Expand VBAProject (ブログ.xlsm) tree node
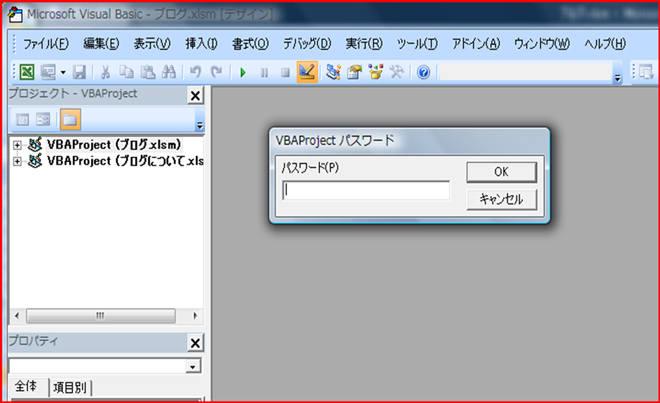660x403 pixels. 17,145
